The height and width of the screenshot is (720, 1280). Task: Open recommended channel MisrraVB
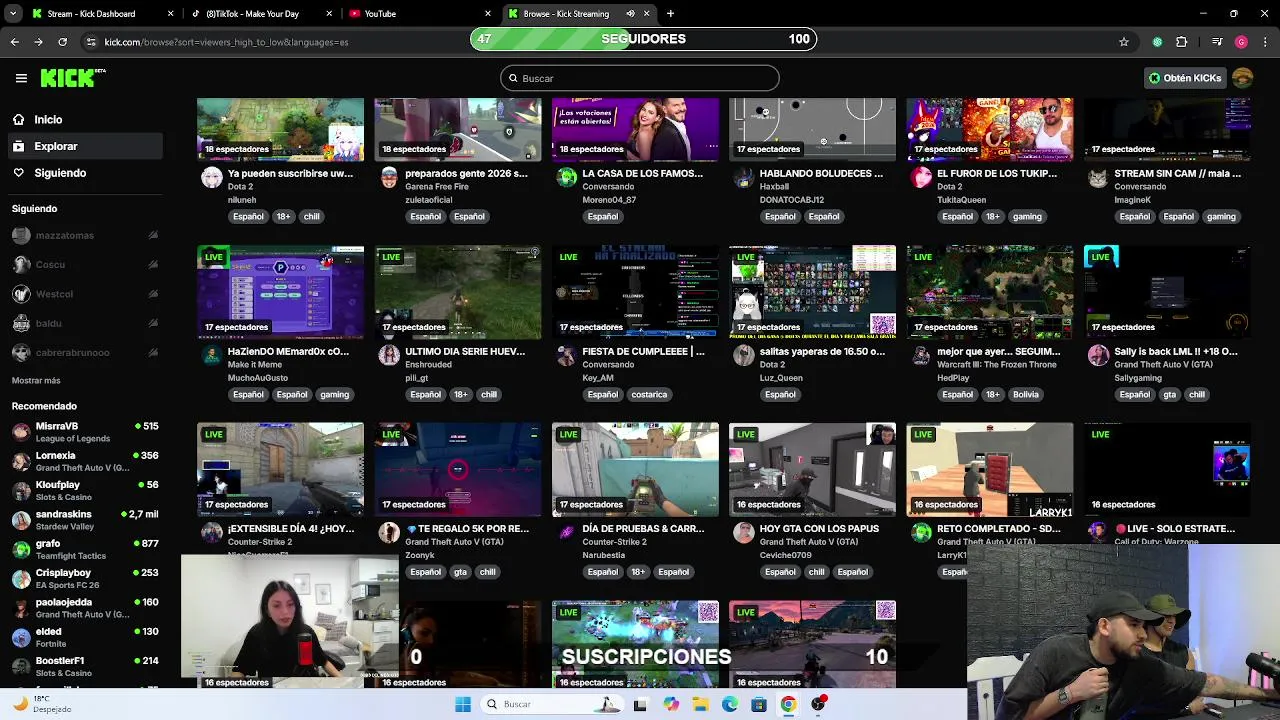(84, 431)
